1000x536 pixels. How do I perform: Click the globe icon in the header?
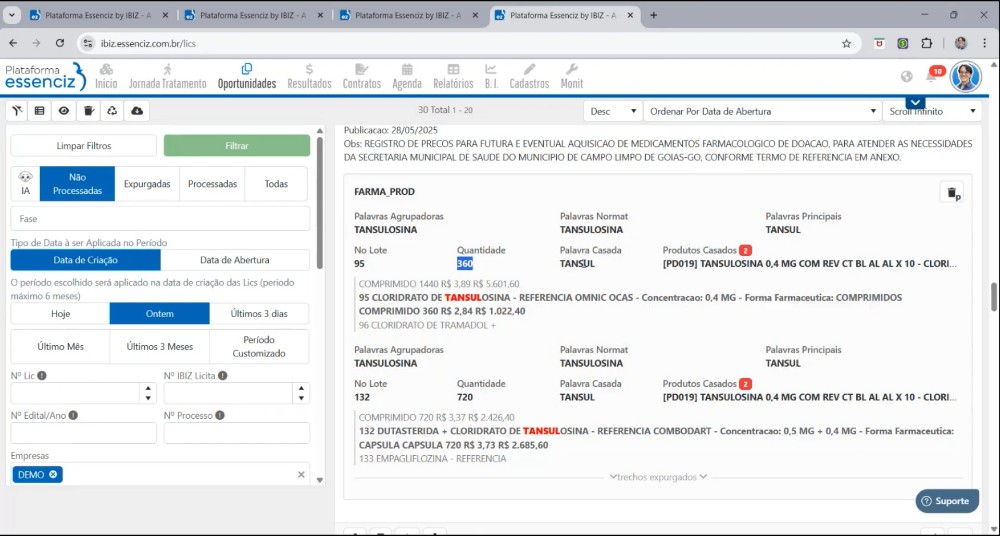coord(906,77)
